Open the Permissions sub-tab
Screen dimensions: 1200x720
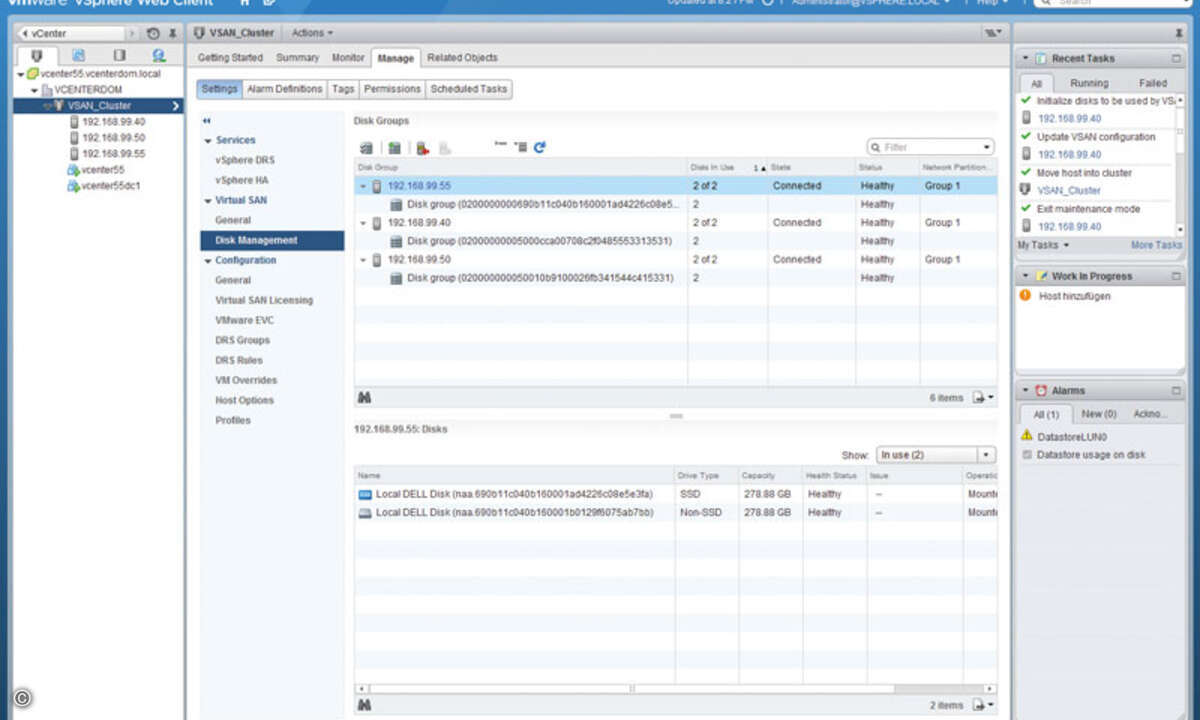(x=392, y=89)
